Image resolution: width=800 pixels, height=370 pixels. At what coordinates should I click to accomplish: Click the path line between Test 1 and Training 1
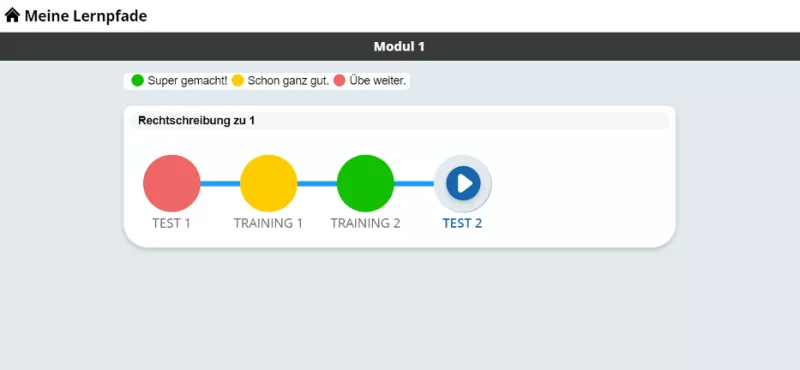(220, 184)
